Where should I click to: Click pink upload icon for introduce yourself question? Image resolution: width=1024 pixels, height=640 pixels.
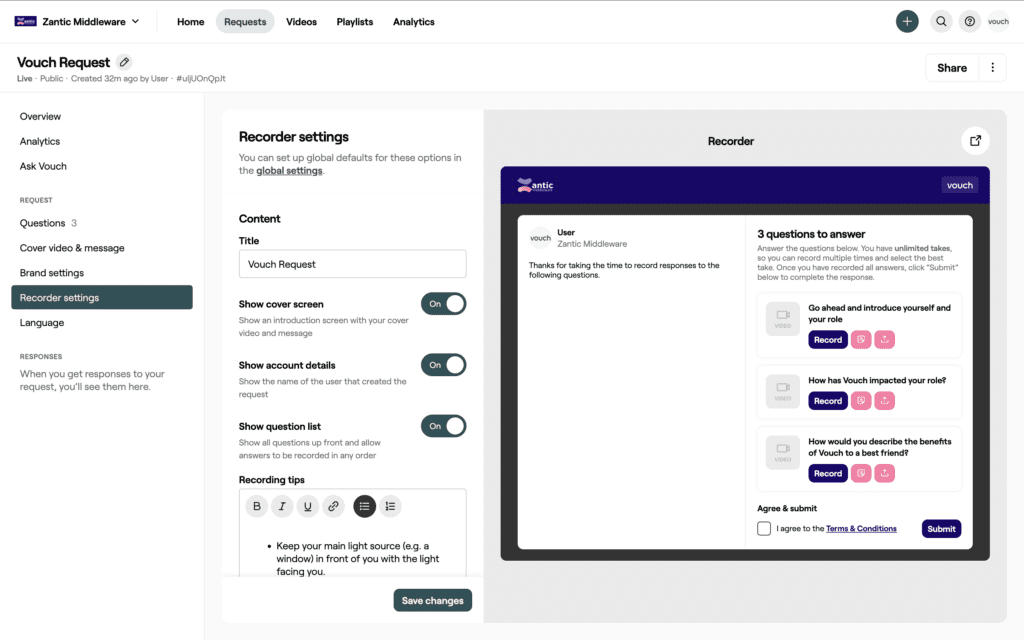click(x=884, y=340)
